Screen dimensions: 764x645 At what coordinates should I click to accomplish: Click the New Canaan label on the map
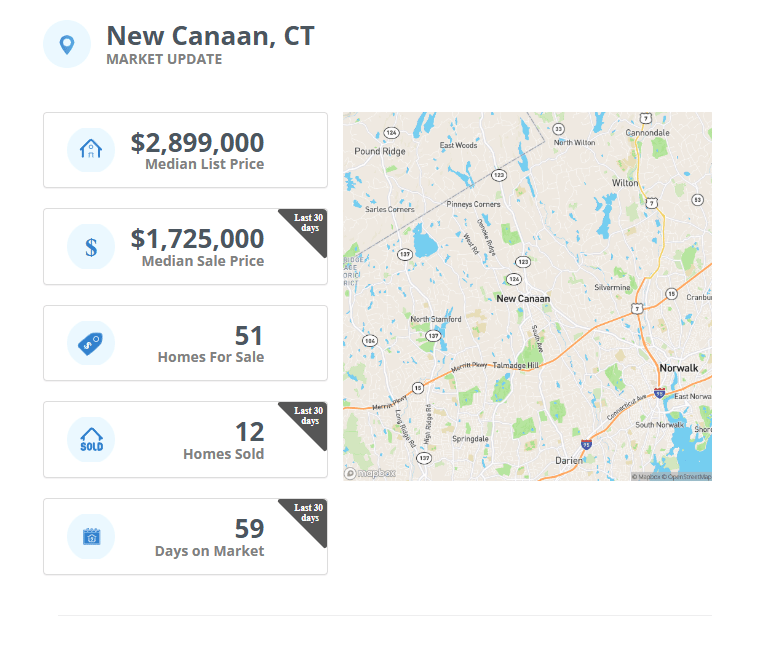click(x=523, y=299)
